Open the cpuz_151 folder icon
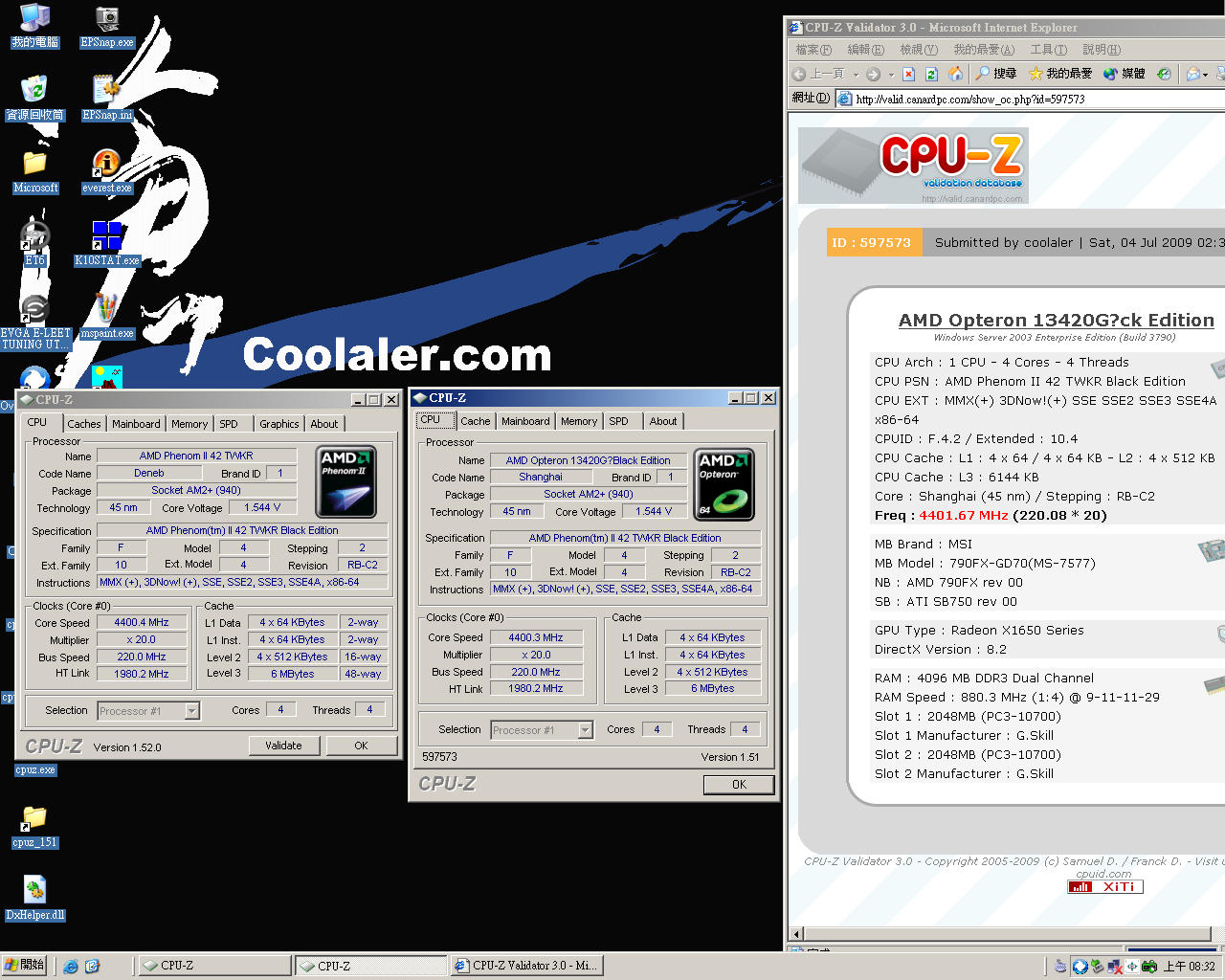This screenshot has width=1225, height=980. point(35,828)
